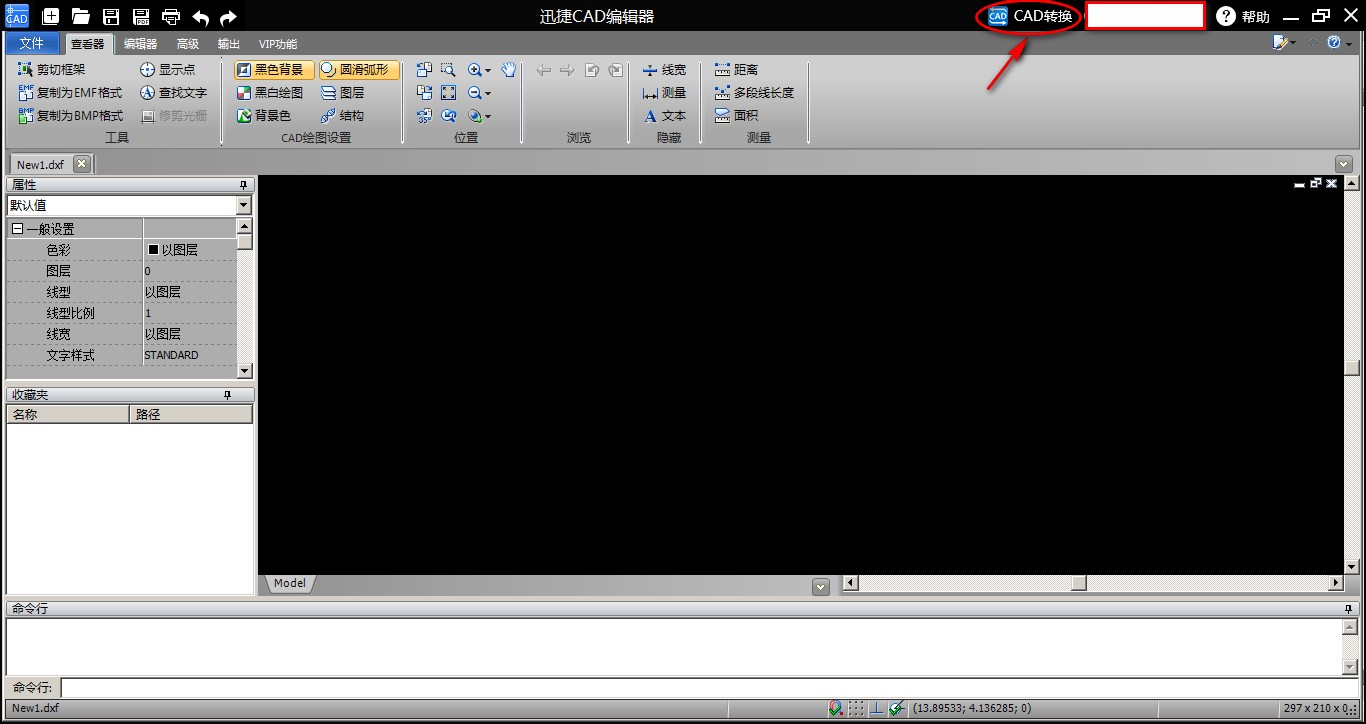Click the canvas horizontal scrollbar thumb
Screen dimensions: 1366x724
tap(1079, 583)
